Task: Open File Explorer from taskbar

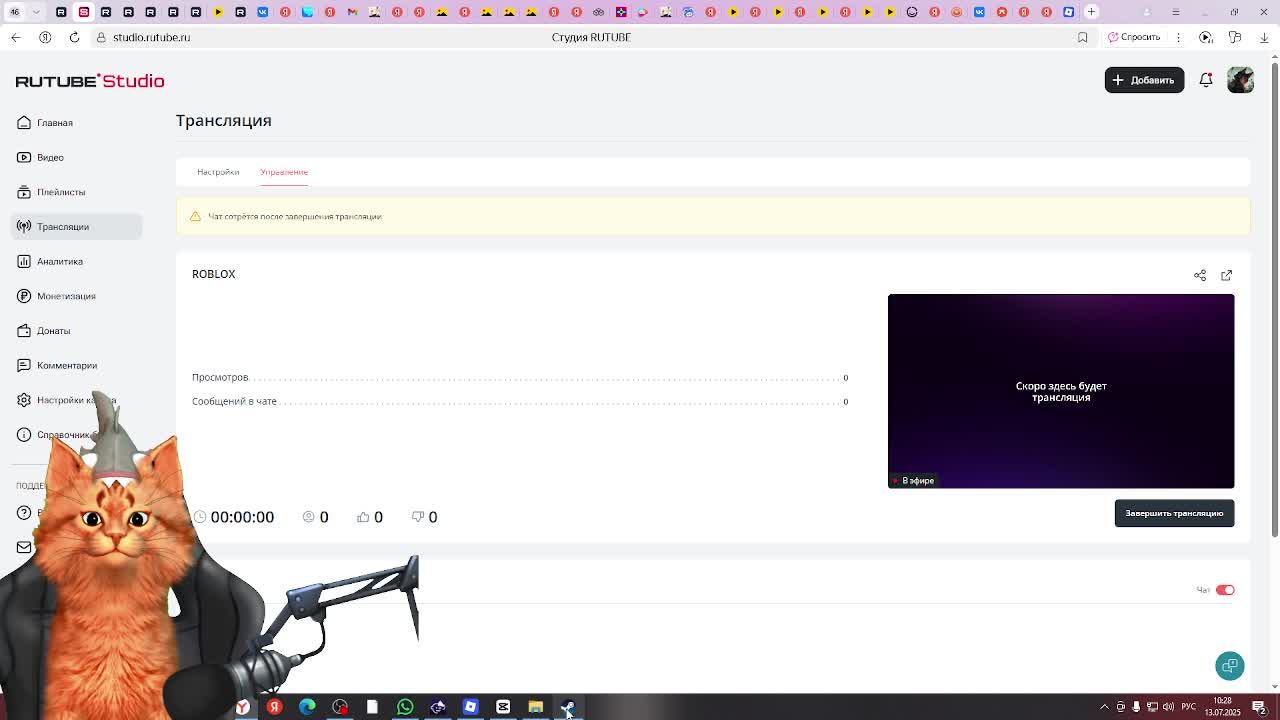Action: pyautogui.click(x=535, y=707)
